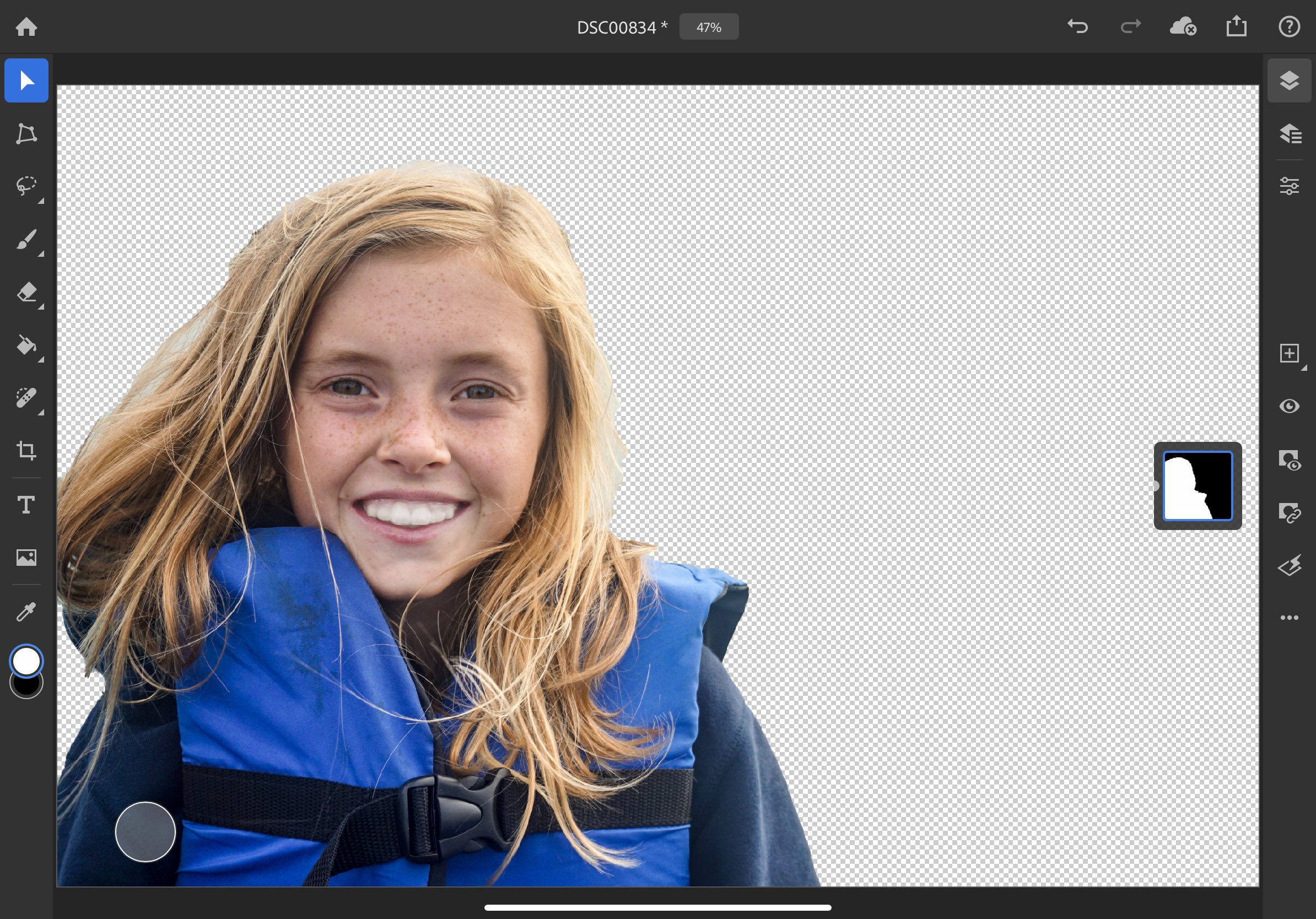Open the Place Image tool

(x=26, y=558)
